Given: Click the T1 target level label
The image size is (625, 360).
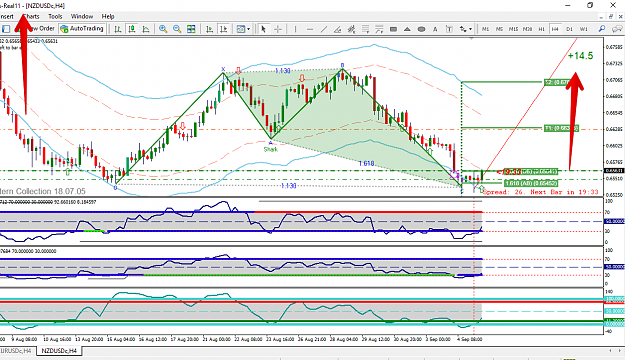Looking at the screenshot, I should pyautogui.click(x=561, y=128).
